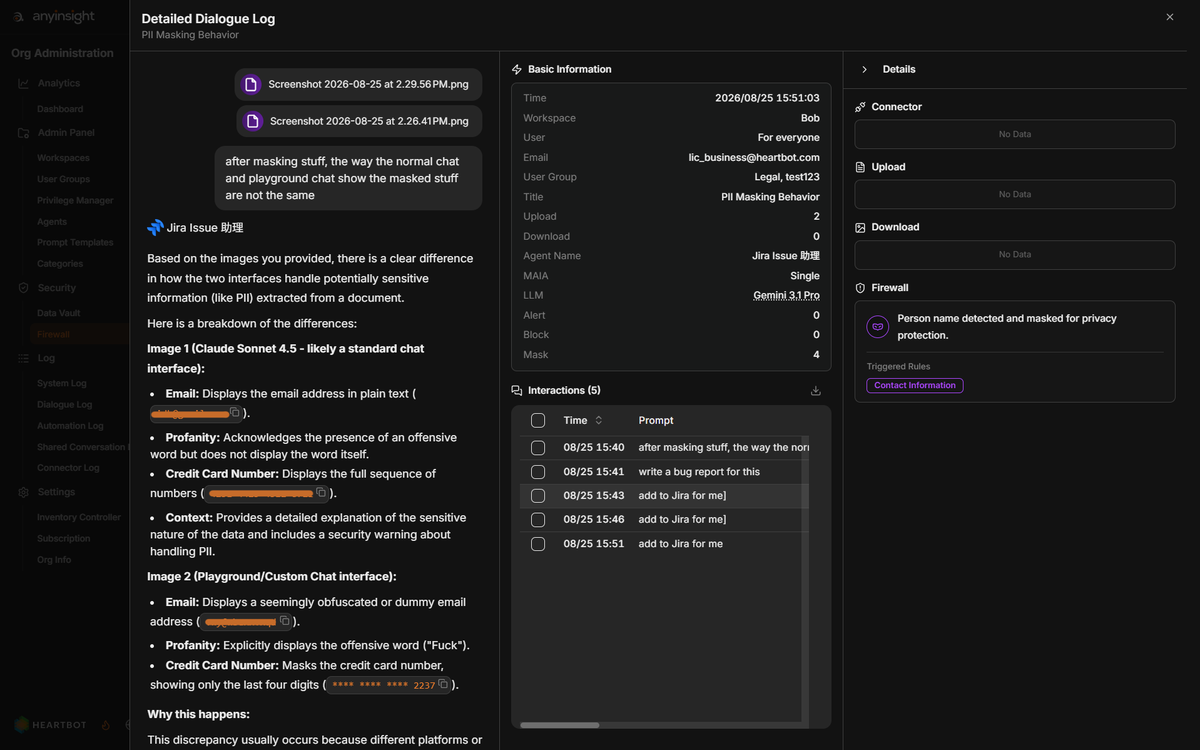This screenshot has height=750, width=1200.
Task: Click the Upload 'No Data' box
Action: (1015, 194)
